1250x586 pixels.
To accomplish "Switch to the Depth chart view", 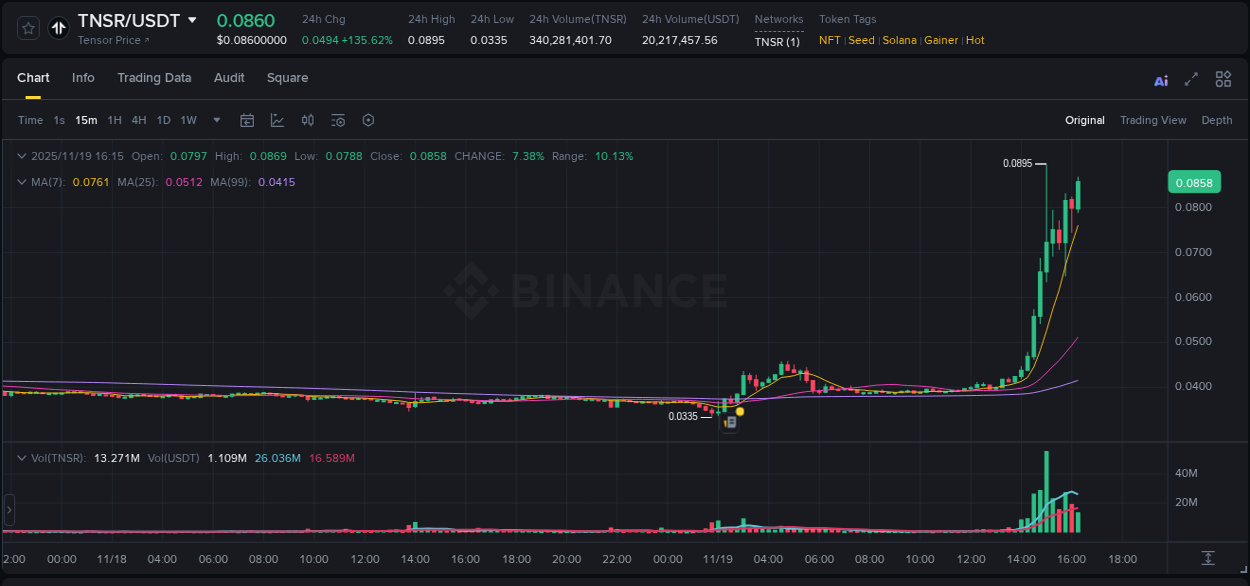I will pyautogui.click(x=1217, y=120).
